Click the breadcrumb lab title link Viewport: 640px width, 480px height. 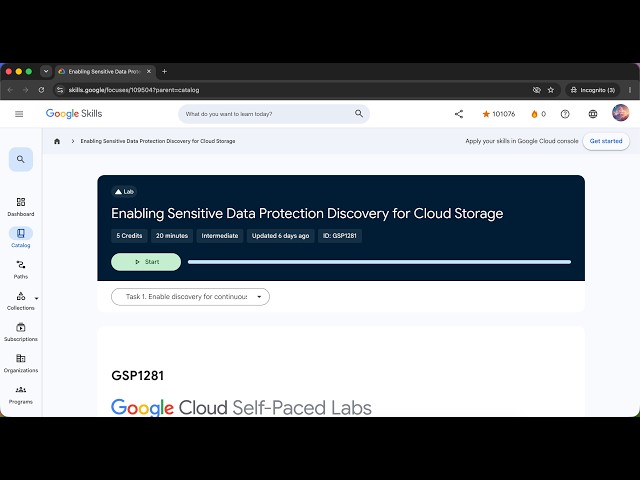(158, 141)
